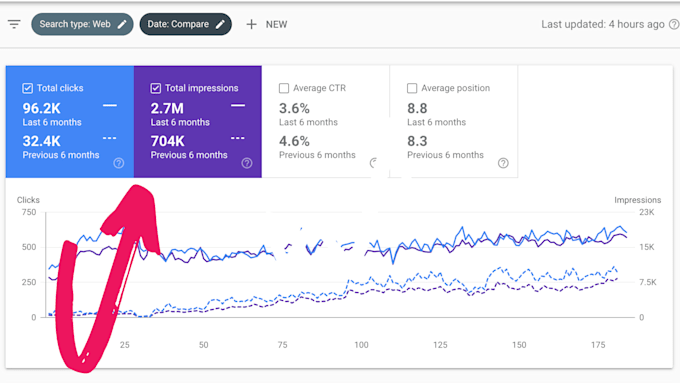Viewport: 680px width, 383px height.
Task: Click the 3.6% CTR value
Action: click(x=294, y=108)
